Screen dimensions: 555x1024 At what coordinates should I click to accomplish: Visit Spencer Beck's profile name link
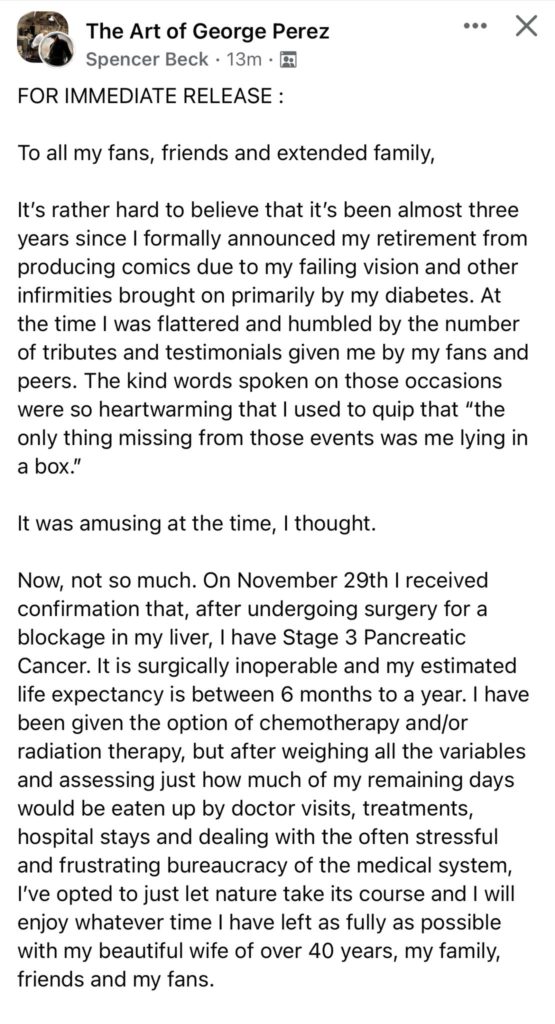(147, 61)
